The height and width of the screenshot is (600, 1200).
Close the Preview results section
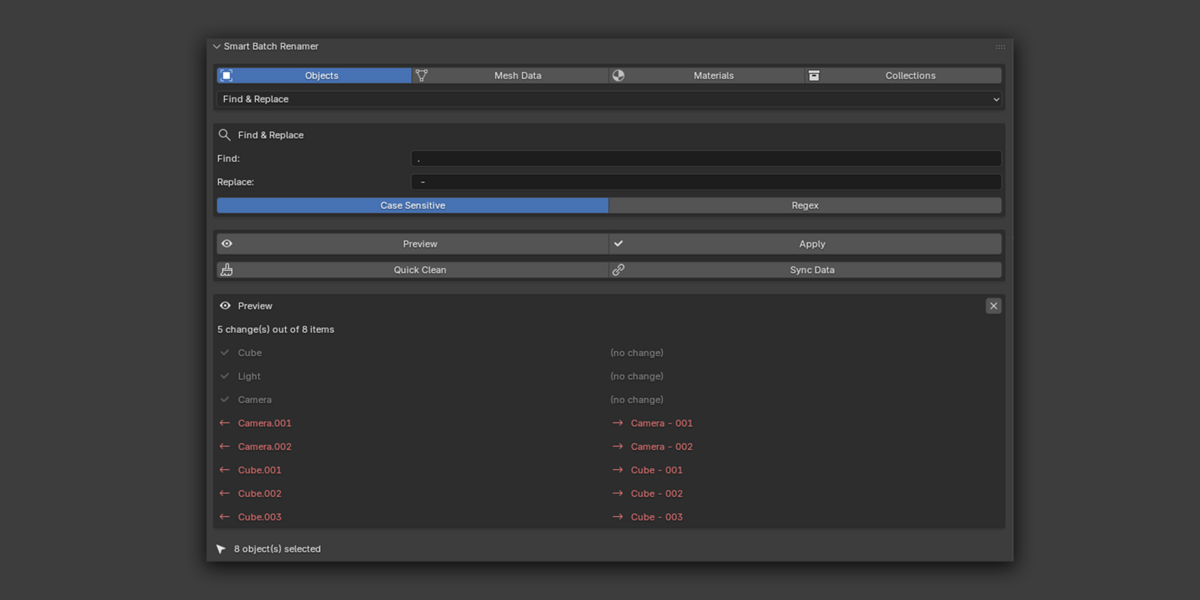click(x=993, y=306)
